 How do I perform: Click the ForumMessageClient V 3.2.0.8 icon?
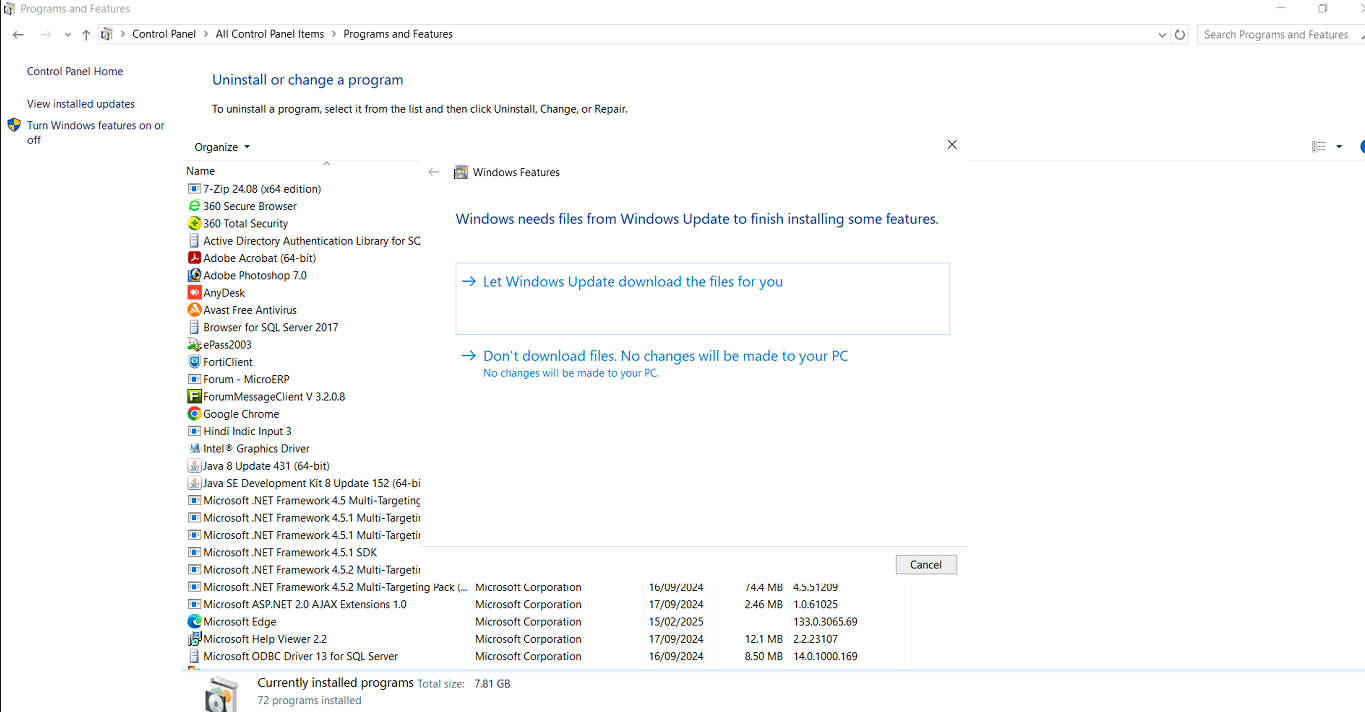(194, 397)
